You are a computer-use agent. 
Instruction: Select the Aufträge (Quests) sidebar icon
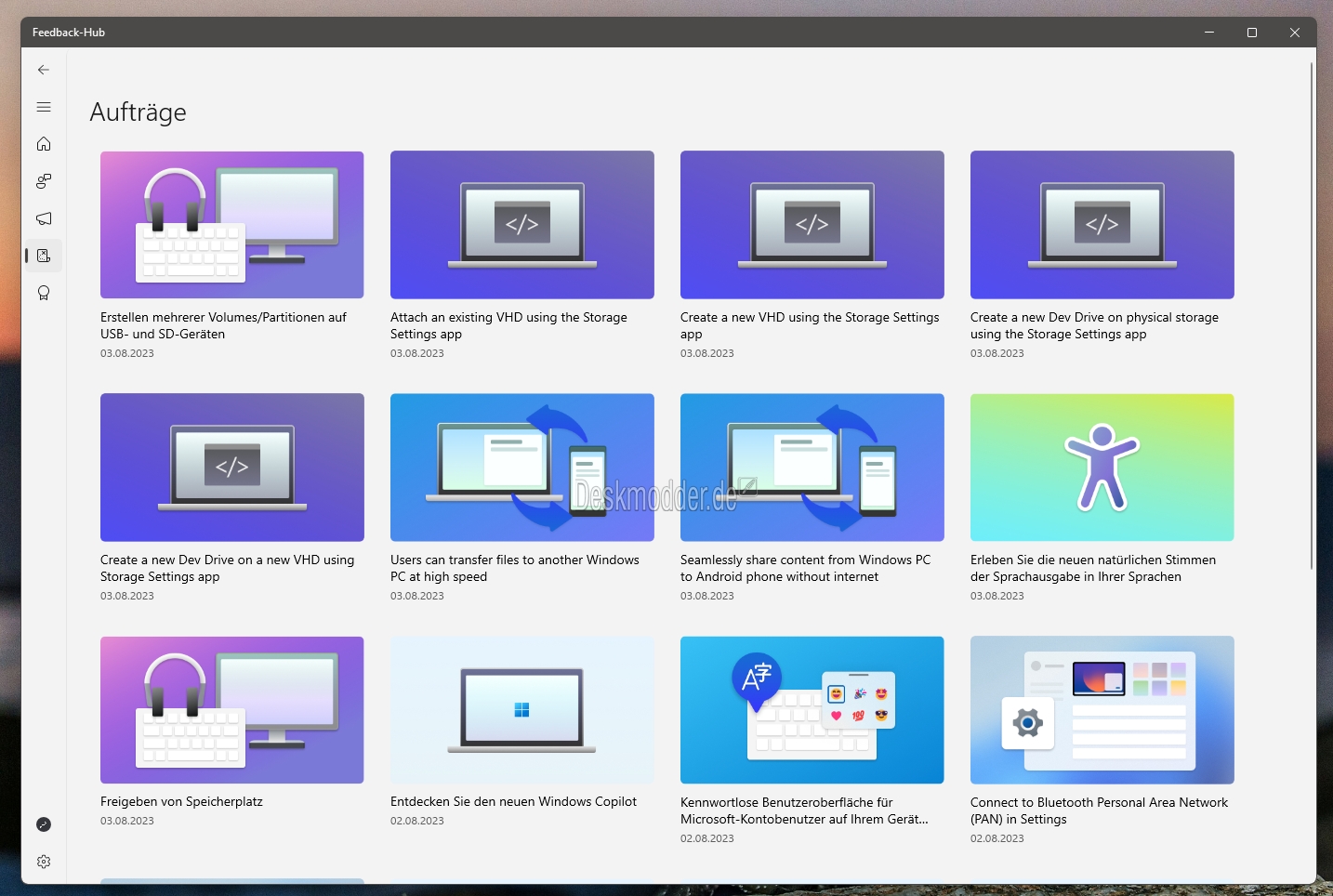pyautogui.click(x=44, y=256)
